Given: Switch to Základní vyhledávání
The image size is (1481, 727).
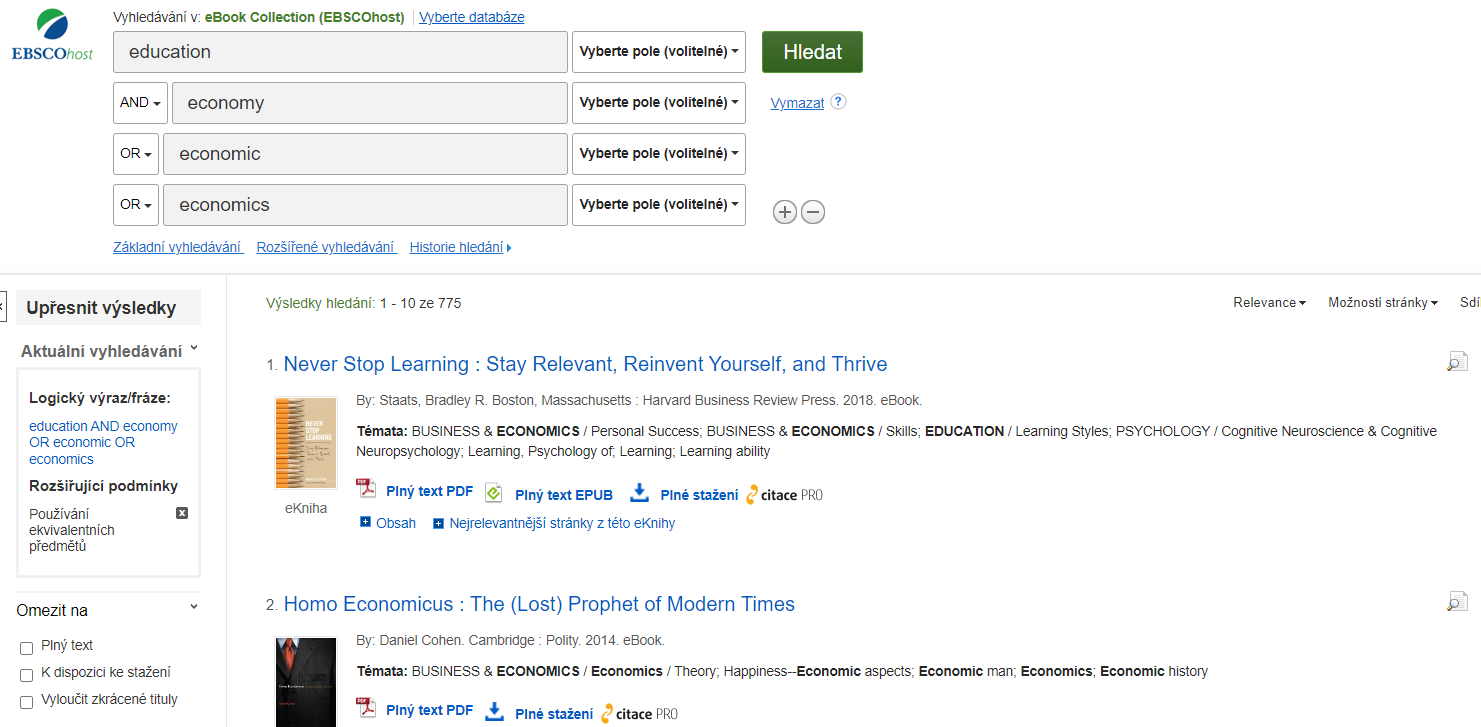Looking at the screenshot, I should point(178,247).
